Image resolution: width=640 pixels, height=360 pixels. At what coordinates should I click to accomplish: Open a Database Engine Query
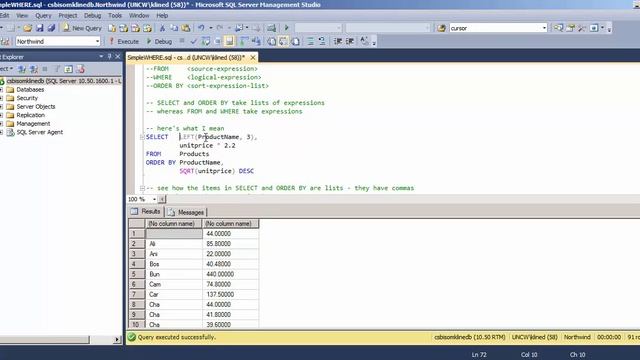[x=112, y=28]
